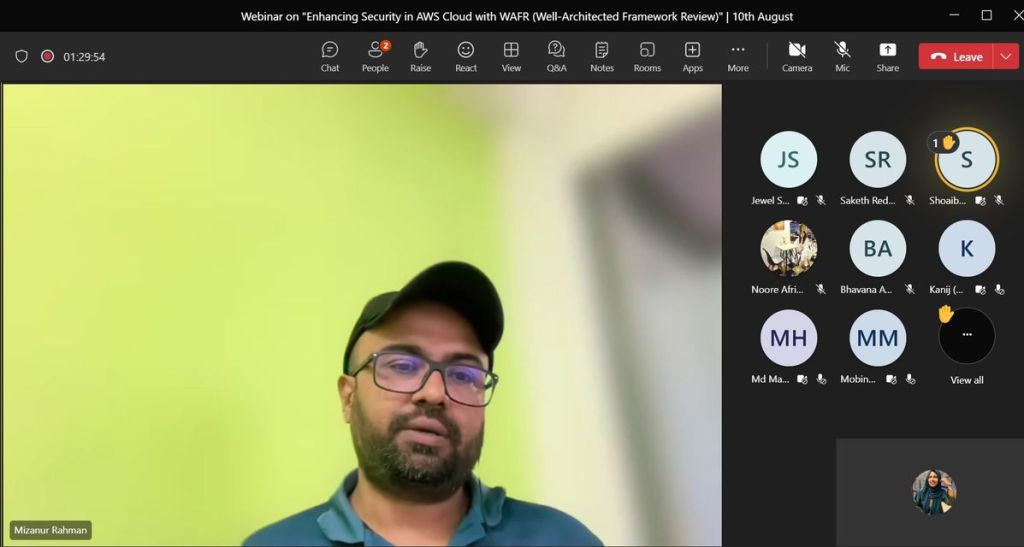Open meeting Notes

pyautogui.click(x=602, y=56)
